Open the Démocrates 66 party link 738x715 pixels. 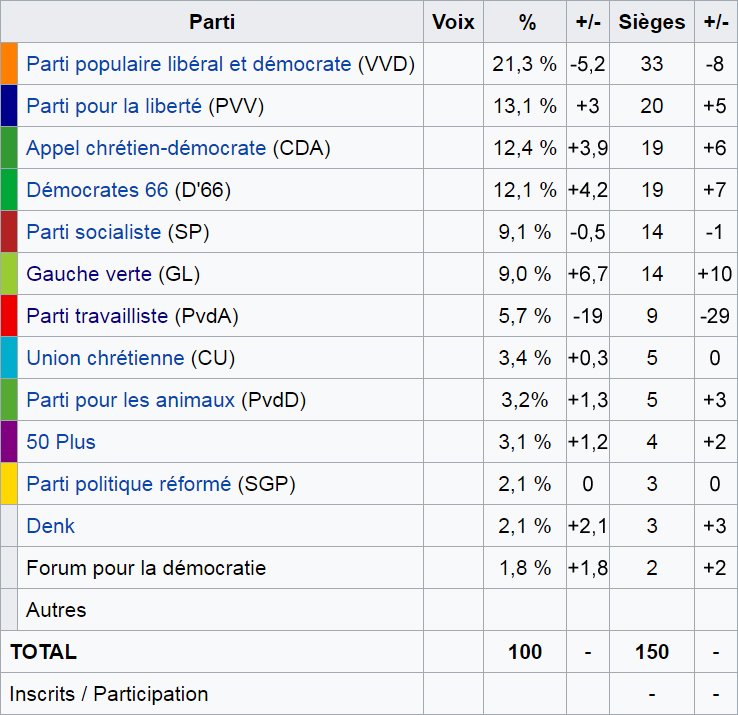97,191
